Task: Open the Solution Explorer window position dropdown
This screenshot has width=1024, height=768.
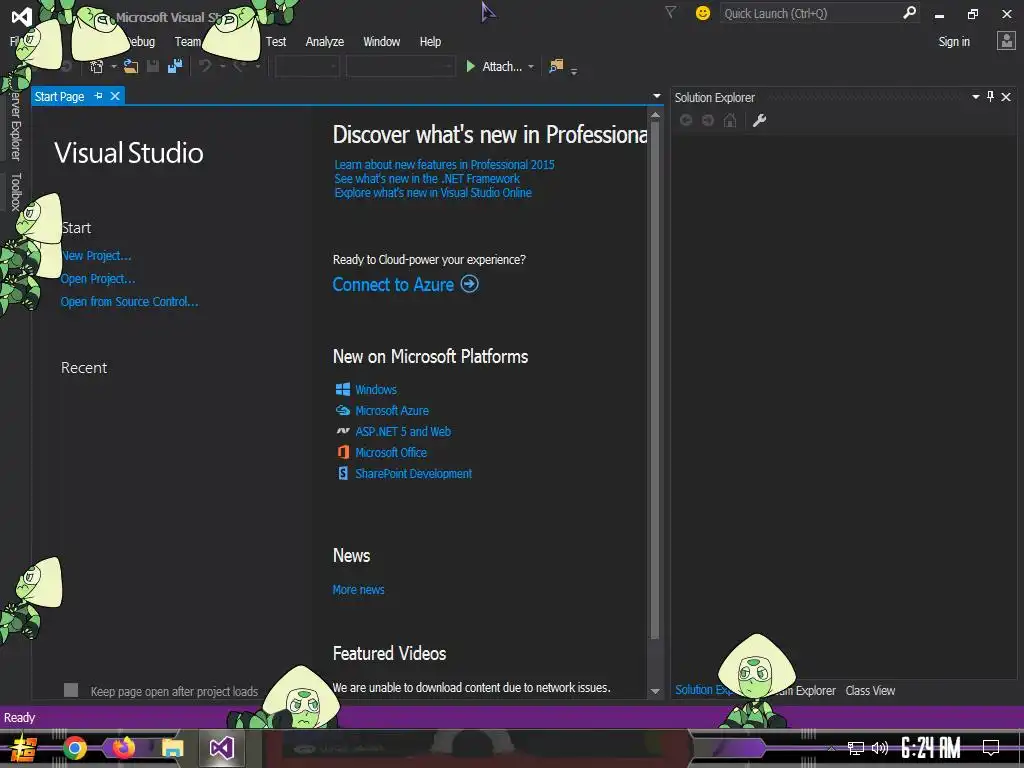Action: [x=976, y=97]
